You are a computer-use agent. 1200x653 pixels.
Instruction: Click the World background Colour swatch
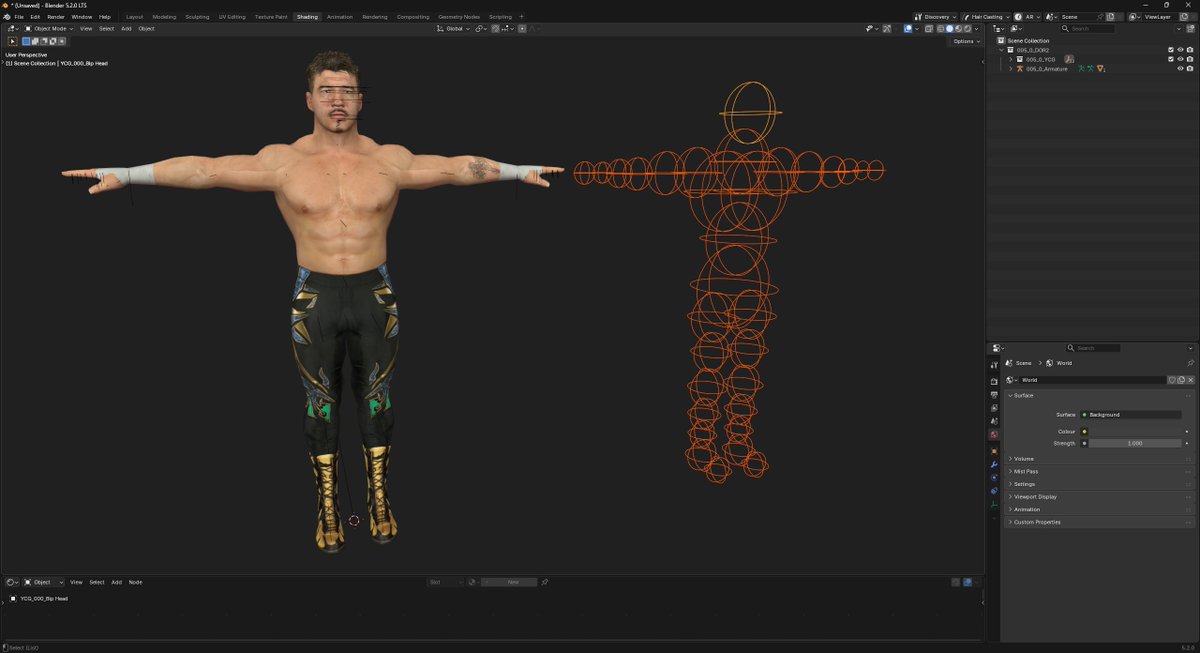[1134, 432]
